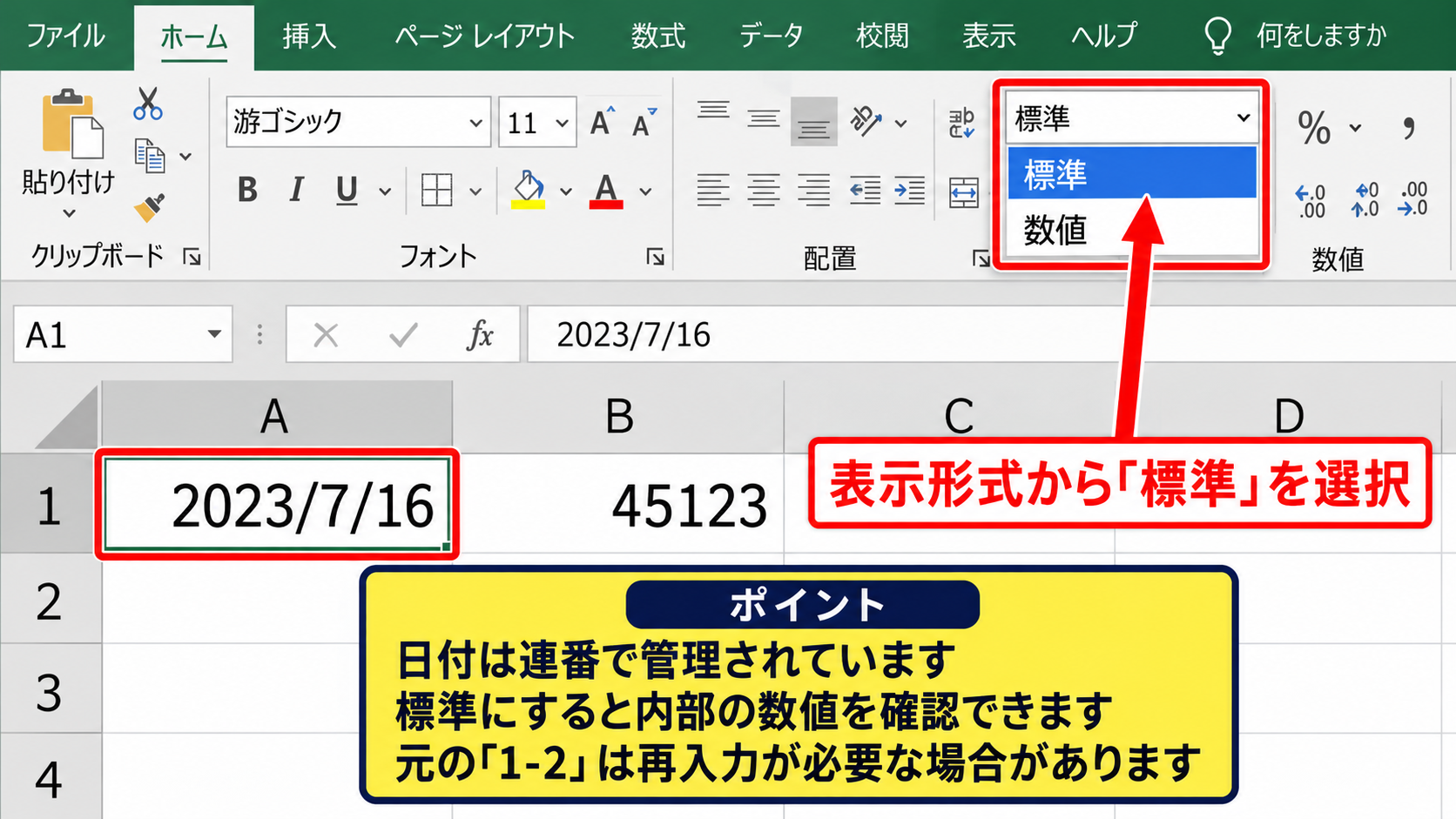Apply percent style format

pyautogui.click(x=1314, y=128)
